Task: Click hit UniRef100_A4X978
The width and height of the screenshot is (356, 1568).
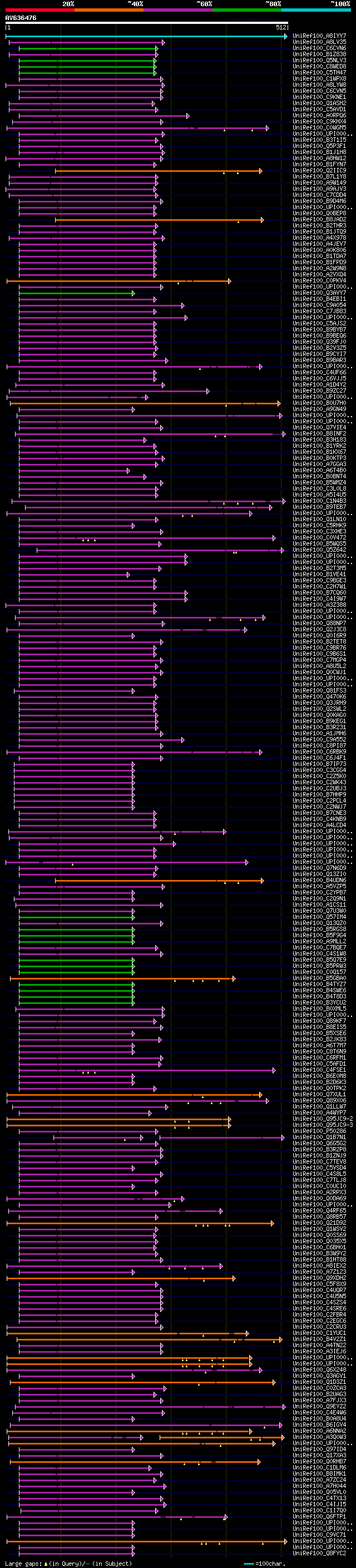Action: point(319,238)
